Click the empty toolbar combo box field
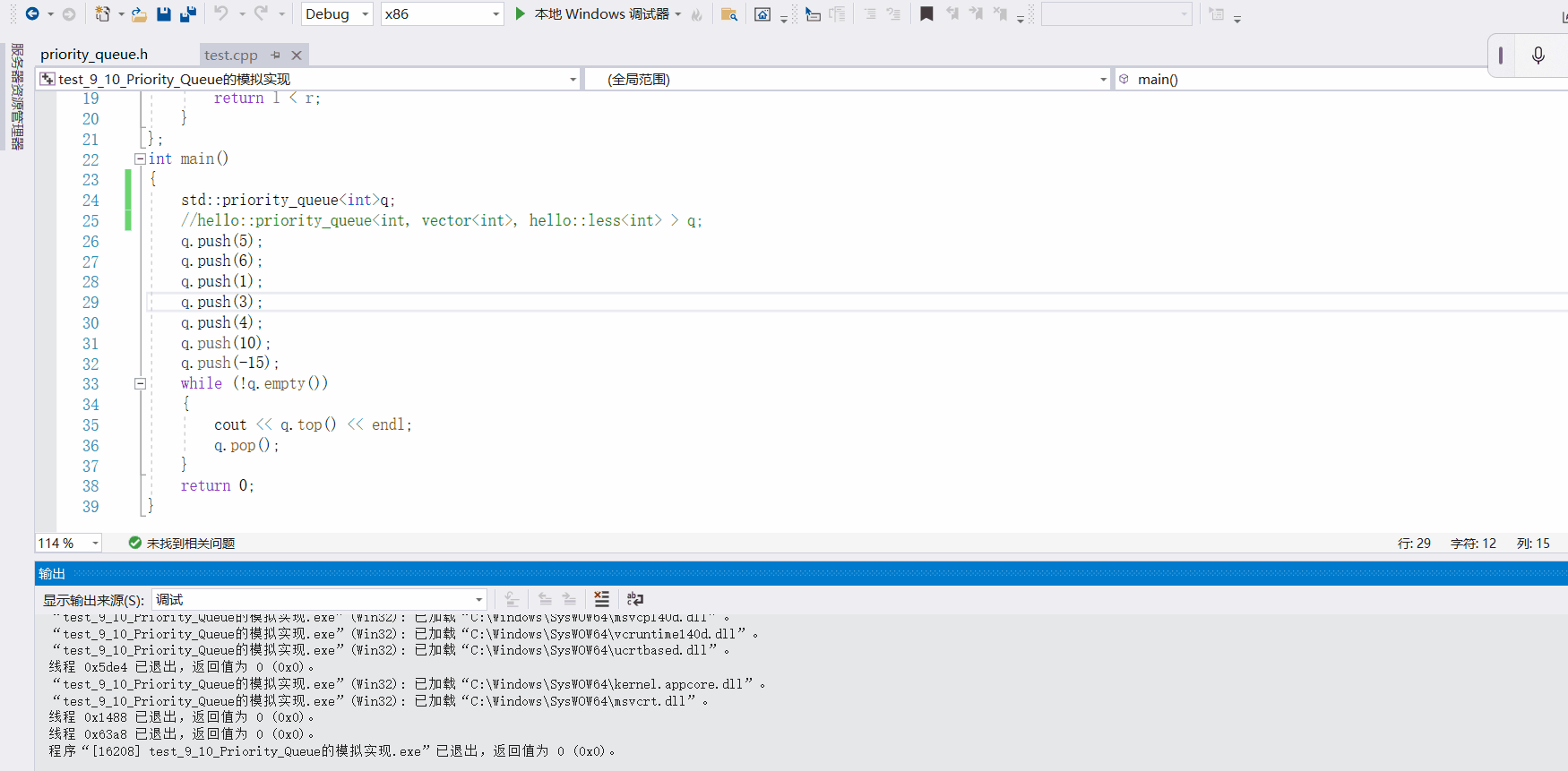 pos(1116,13)
